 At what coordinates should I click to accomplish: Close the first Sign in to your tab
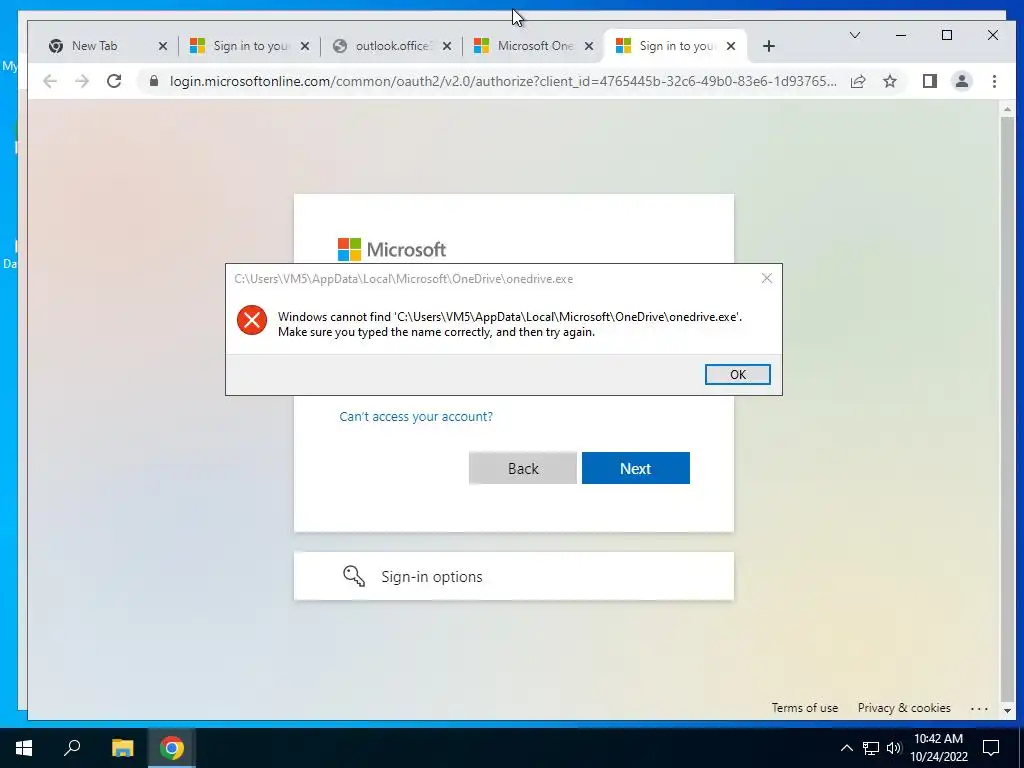click(x=305, y=46)
